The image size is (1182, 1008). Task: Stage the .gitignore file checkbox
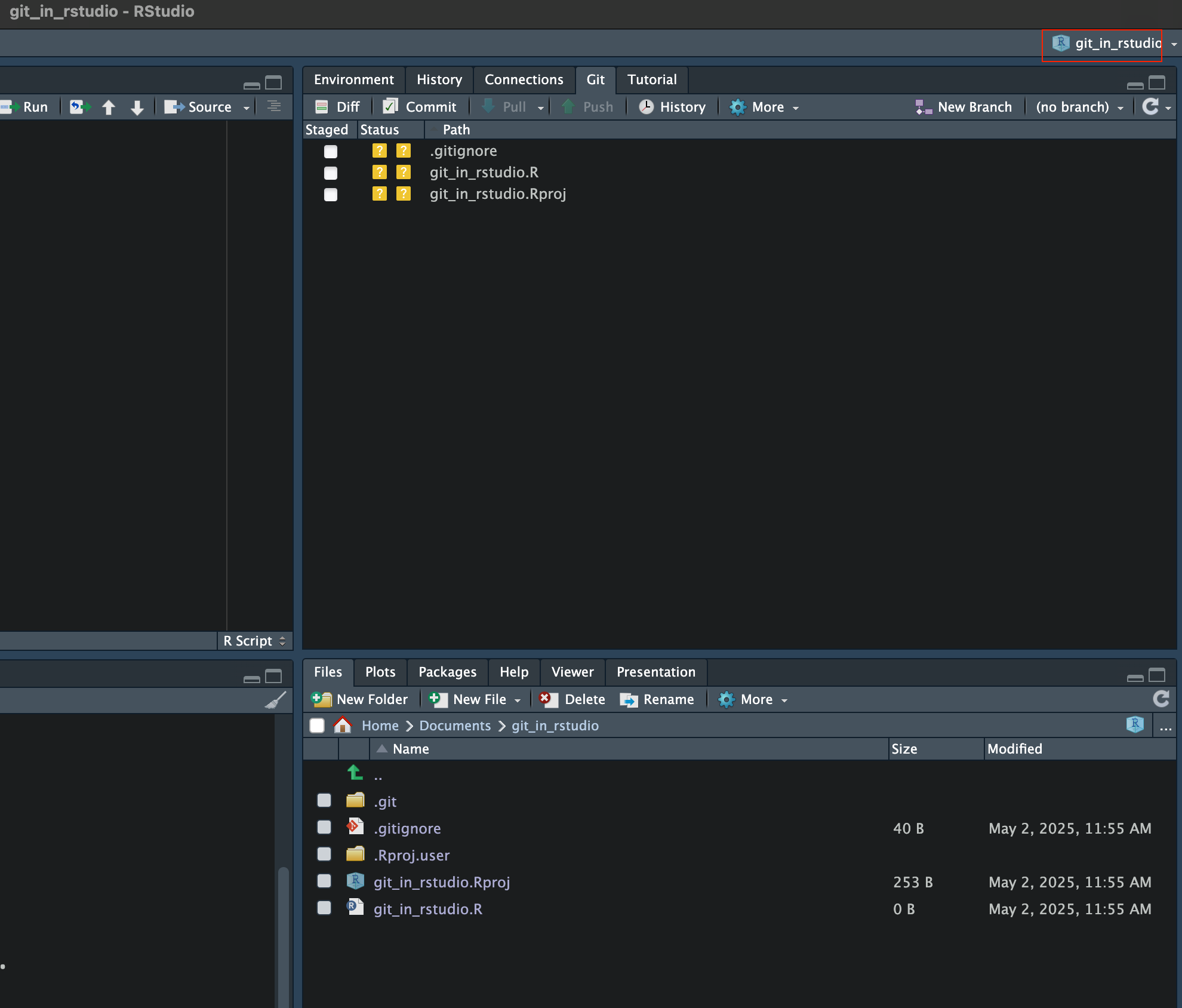[x=331, y=152]
